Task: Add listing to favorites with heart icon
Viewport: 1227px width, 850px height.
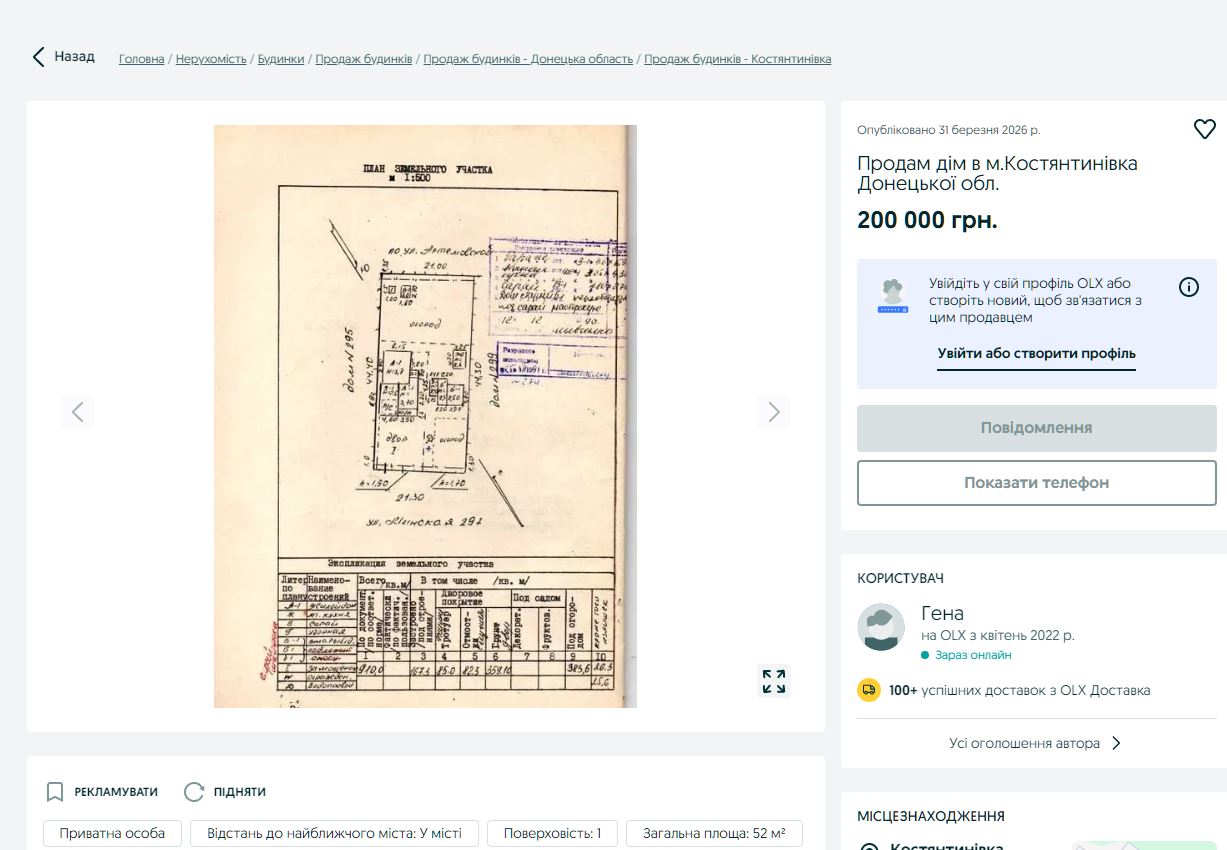Action: click(x=1204, y=129)
